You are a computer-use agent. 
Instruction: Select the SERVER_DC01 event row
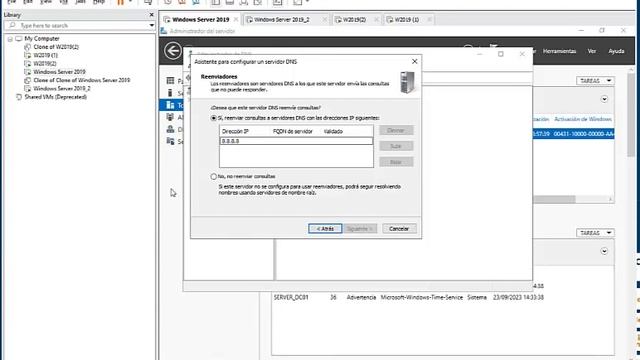pyautogui.click(x=409, y=298)
